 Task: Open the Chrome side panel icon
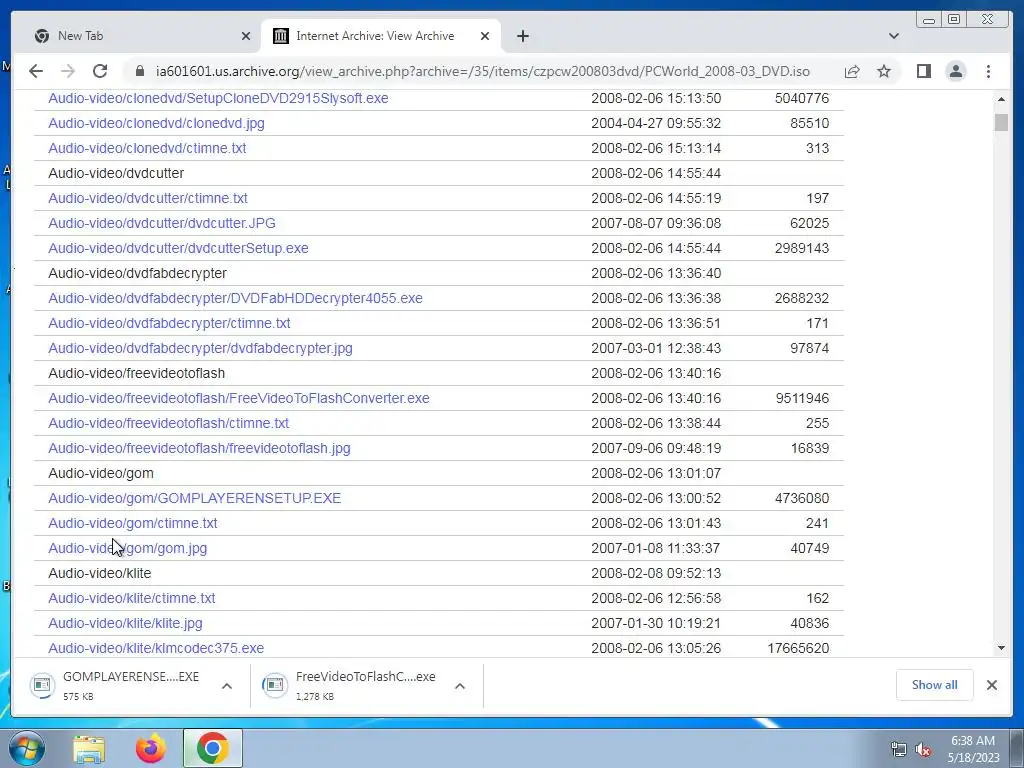click(923, 71)
